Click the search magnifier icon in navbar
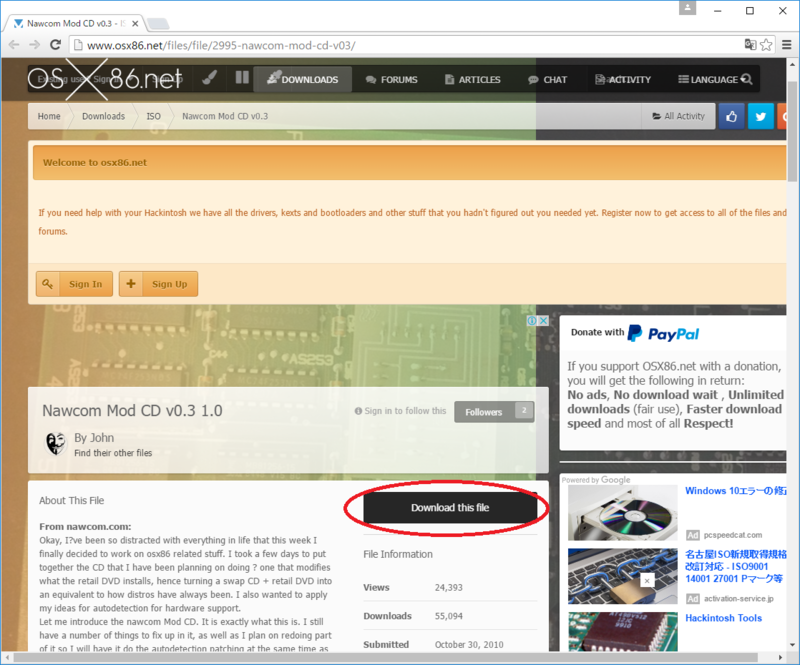 tap(746, 79)
